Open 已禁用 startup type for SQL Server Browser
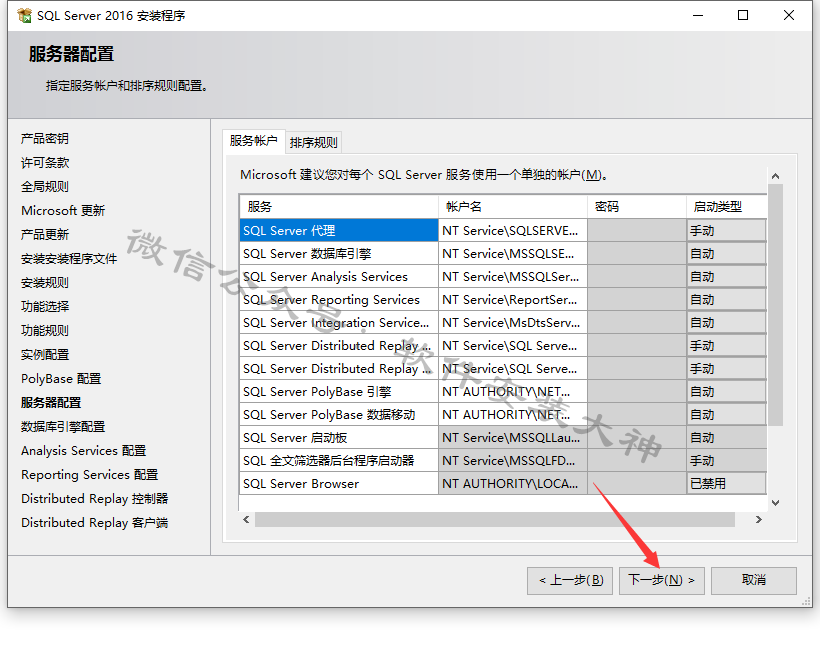 tap(726, 484)
